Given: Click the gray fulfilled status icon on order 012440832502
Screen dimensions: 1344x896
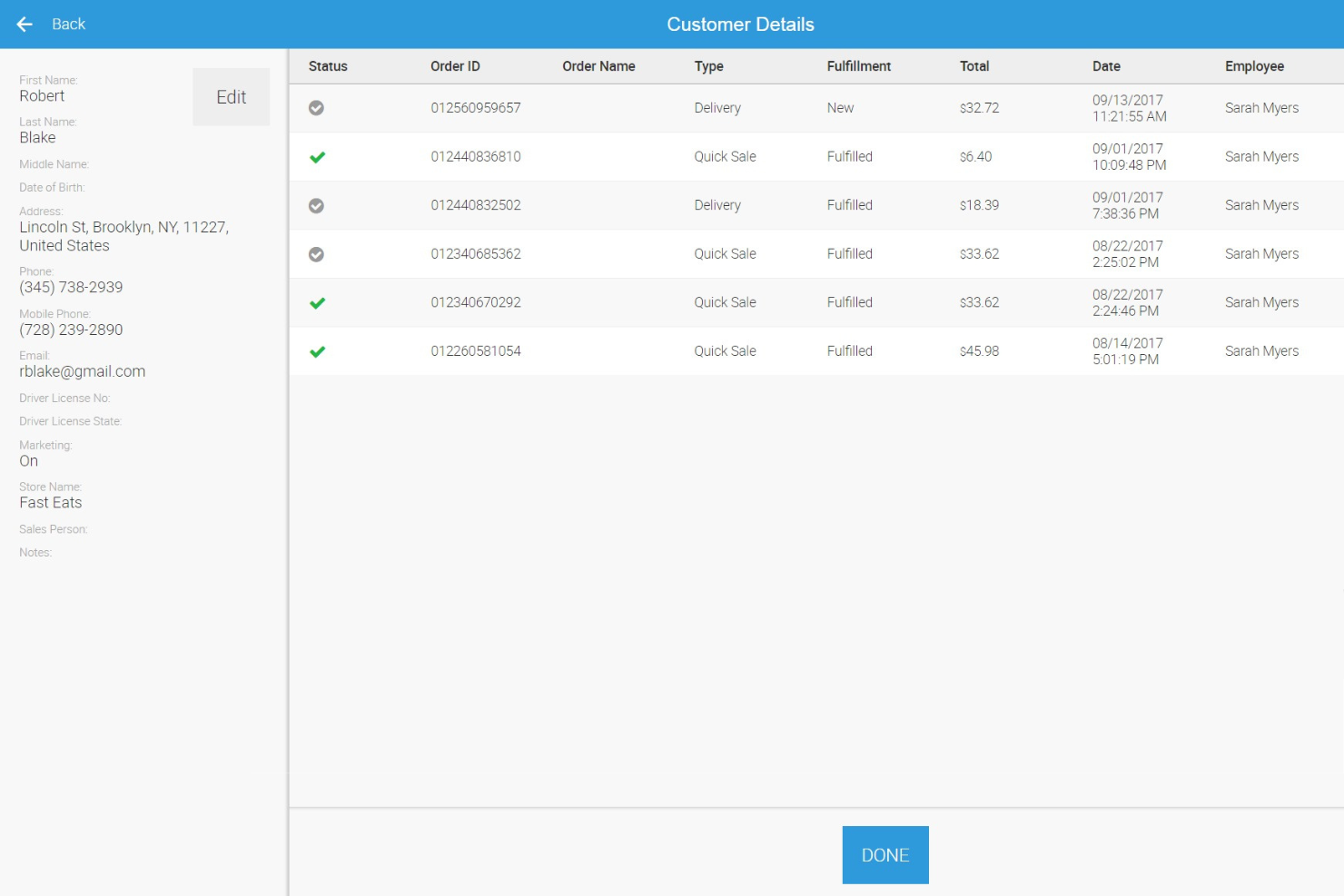Looking at the screenshot, I should [x=316, y=205].
